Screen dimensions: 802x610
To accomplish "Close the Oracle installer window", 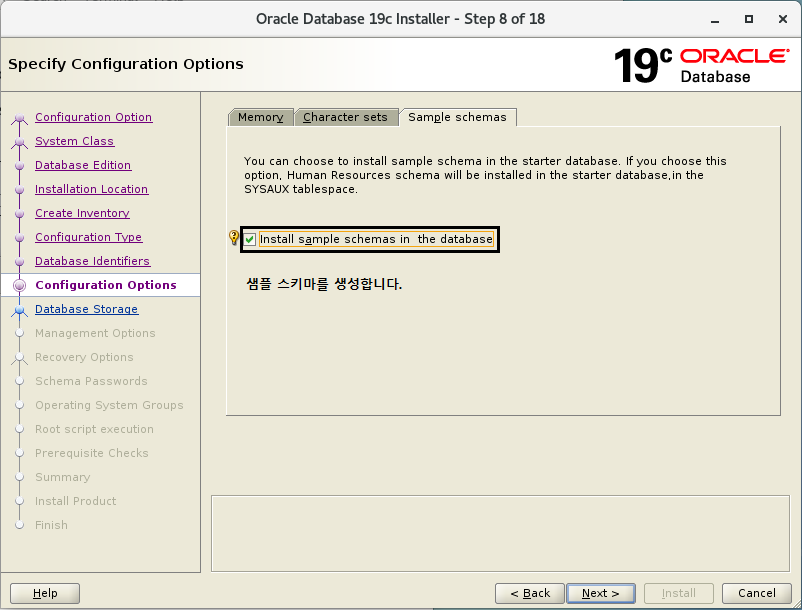I will tap(783, 19).
